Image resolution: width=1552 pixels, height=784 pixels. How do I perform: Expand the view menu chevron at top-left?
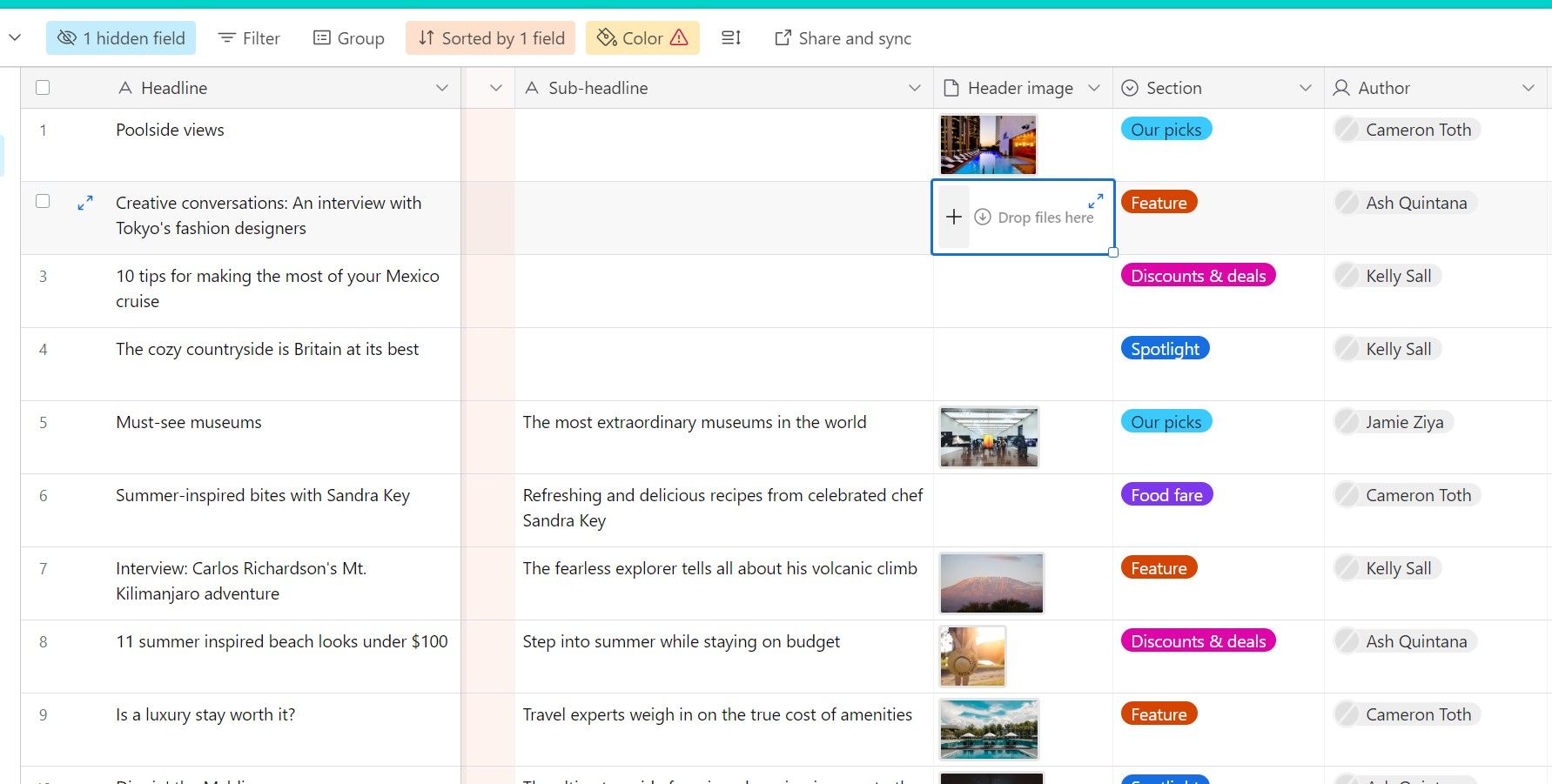click(15, 37)
